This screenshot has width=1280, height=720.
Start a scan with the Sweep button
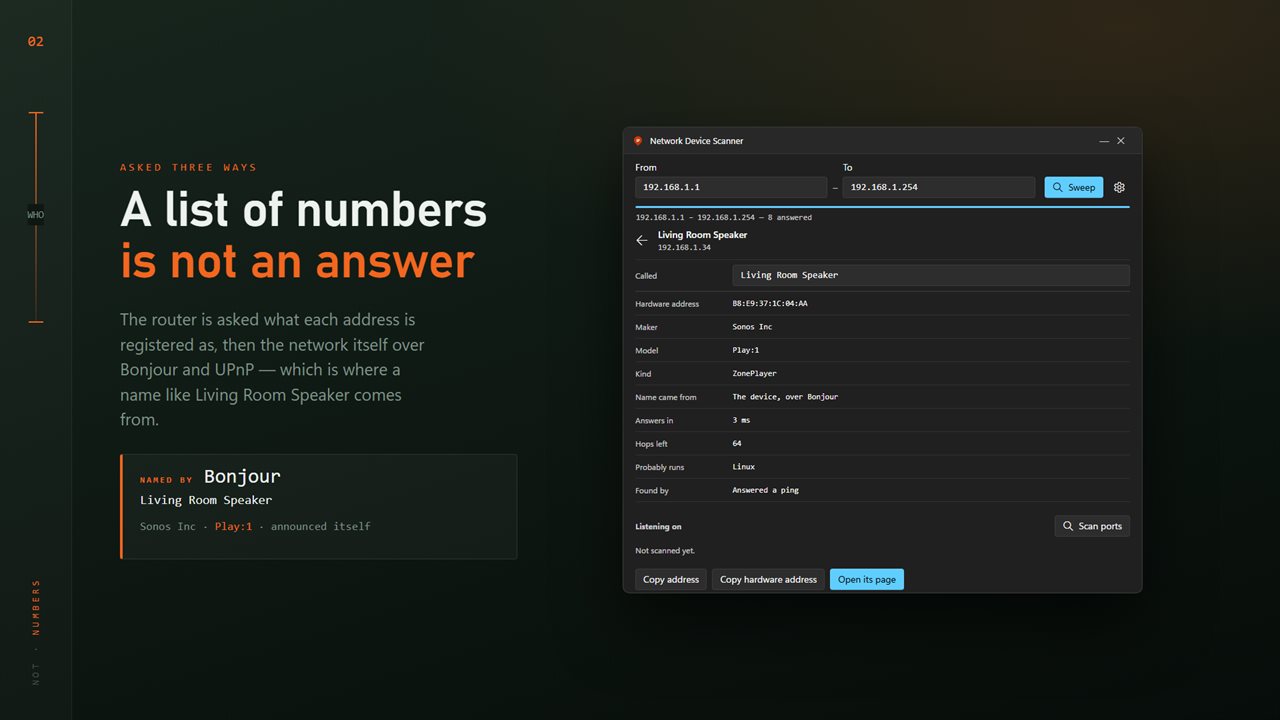pyautogui.click(x=1074, y=187)
